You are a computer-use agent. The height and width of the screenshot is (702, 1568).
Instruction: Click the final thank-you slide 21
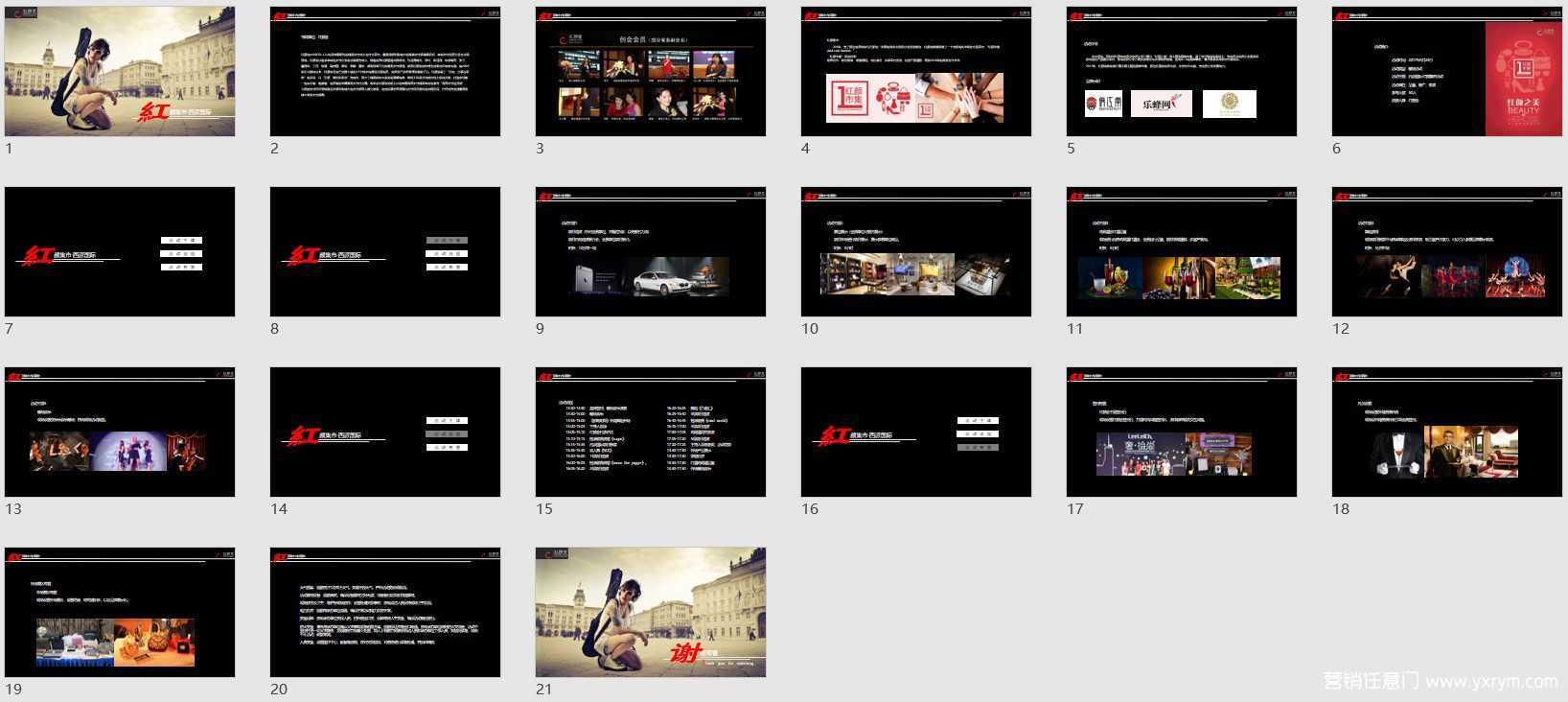651,613
